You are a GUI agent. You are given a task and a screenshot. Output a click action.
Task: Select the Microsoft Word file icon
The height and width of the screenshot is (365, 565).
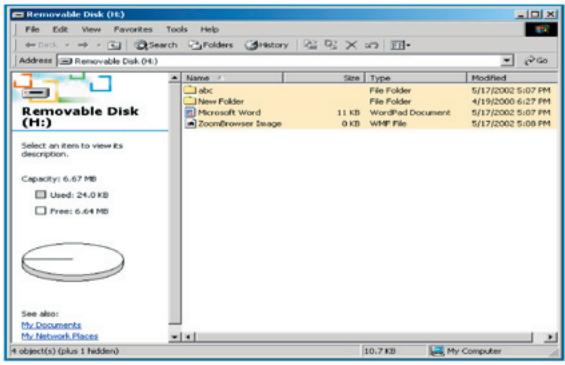pos(190,112)
